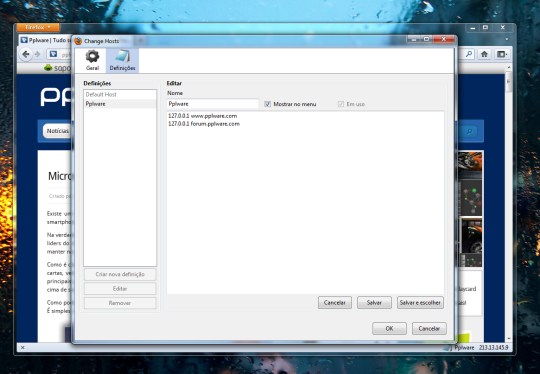Toggle the Em uso checkbox
Image resolution: width=540 pixels, height=374 pixels.
click(x=341, y=104)
